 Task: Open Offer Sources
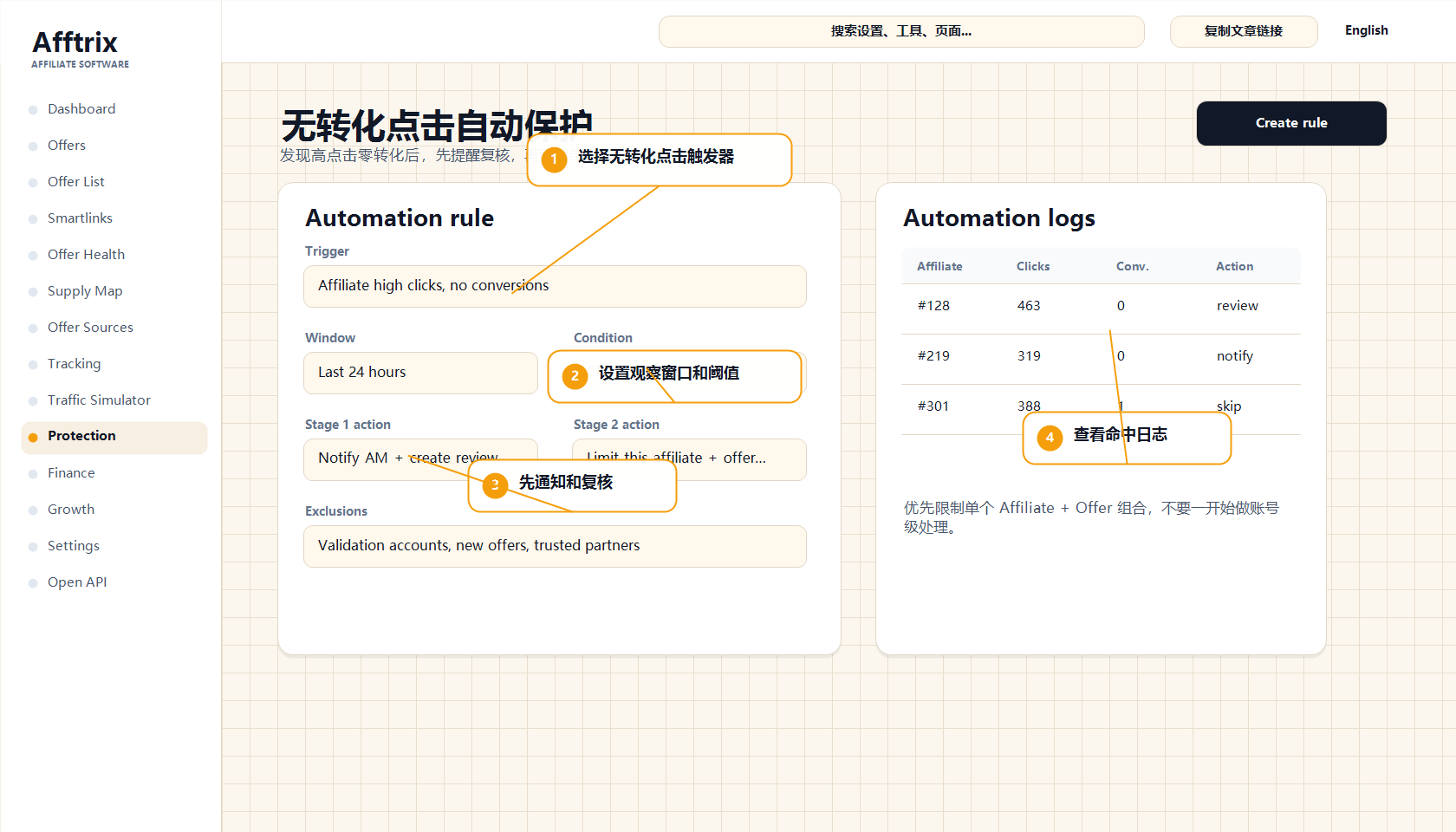[90, 328]
